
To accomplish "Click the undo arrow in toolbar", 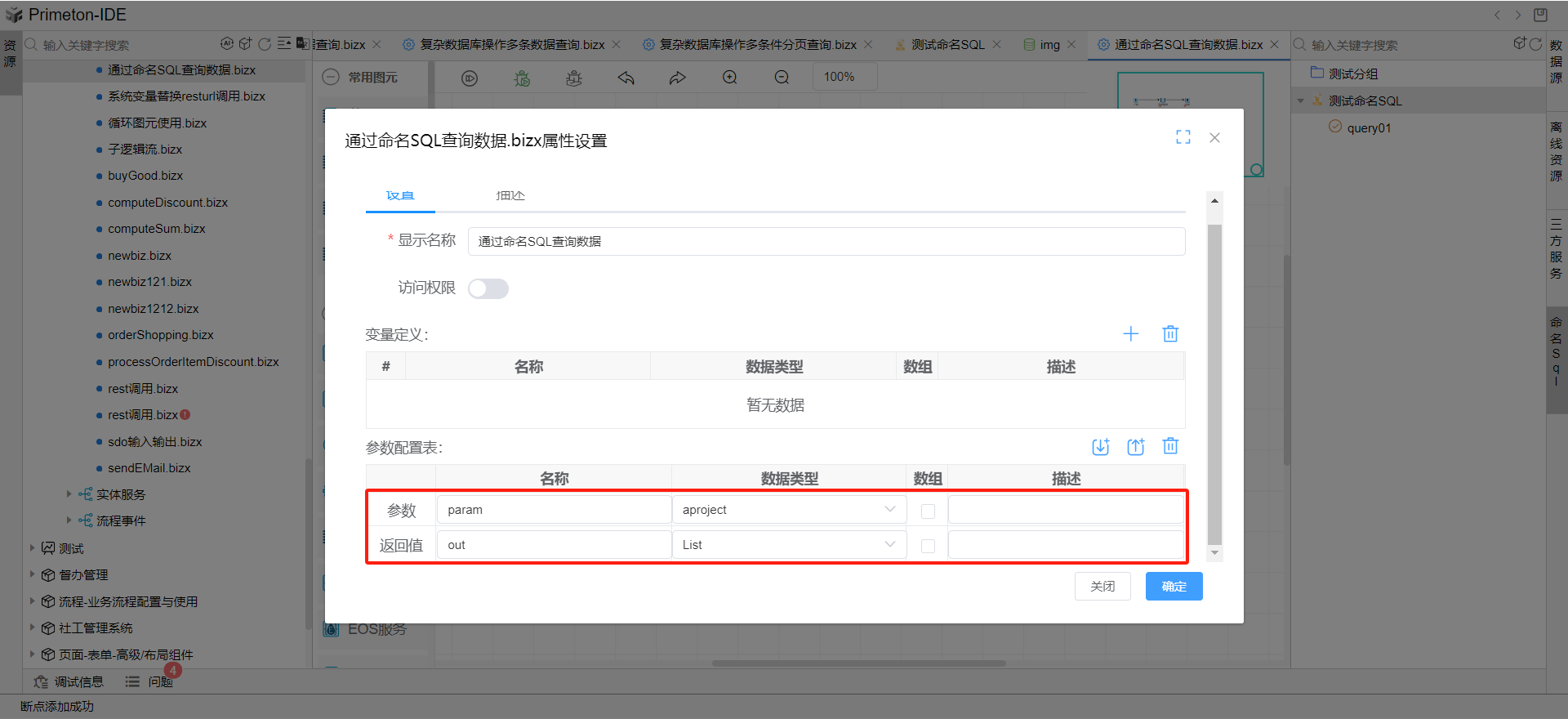I will (x=626, y=78).
